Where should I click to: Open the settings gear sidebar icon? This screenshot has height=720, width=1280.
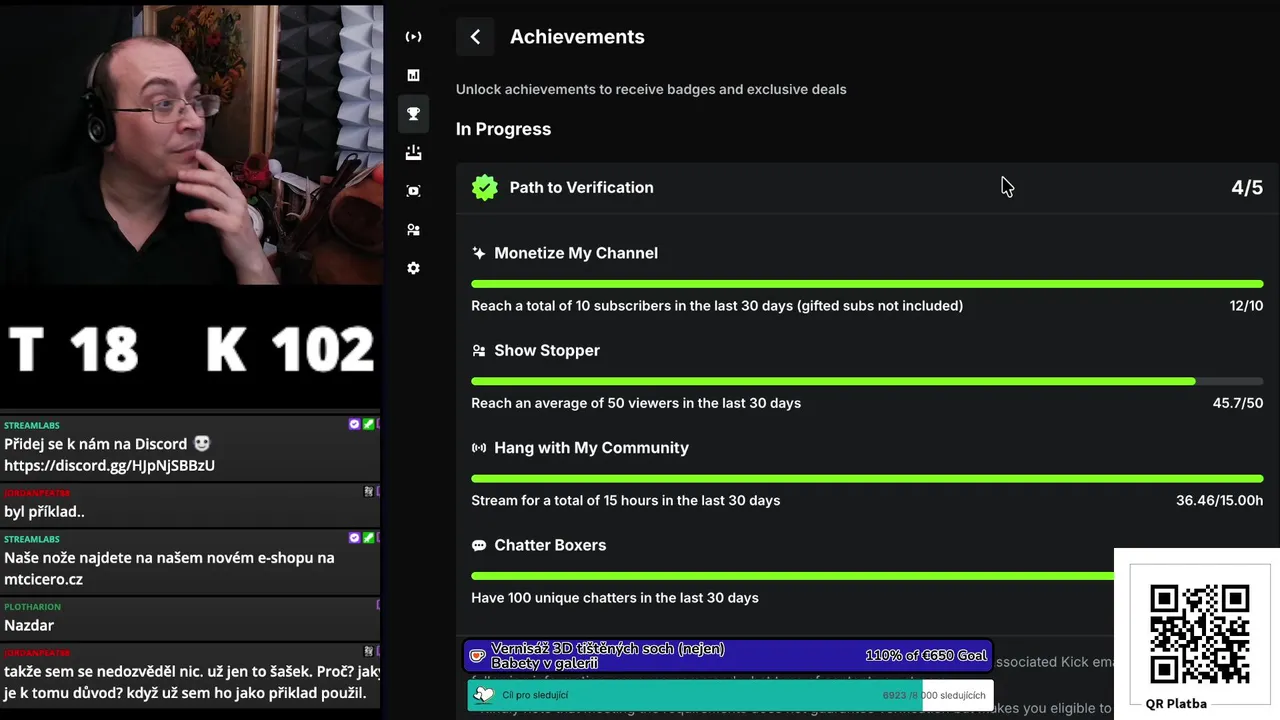coord(413,268)
